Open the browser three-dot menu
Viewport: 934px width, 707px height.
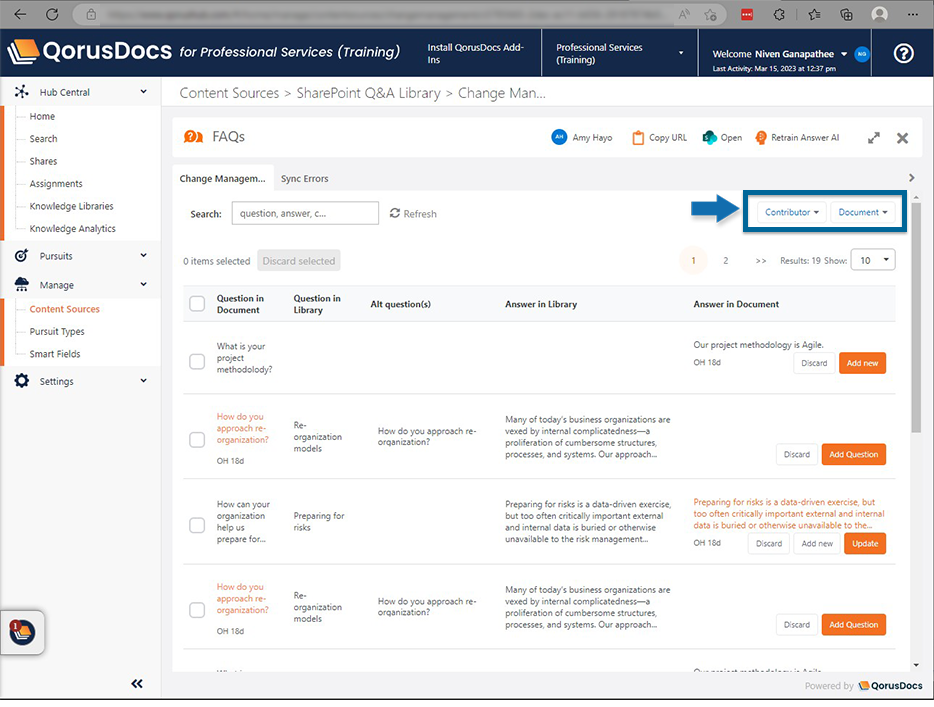913,15
